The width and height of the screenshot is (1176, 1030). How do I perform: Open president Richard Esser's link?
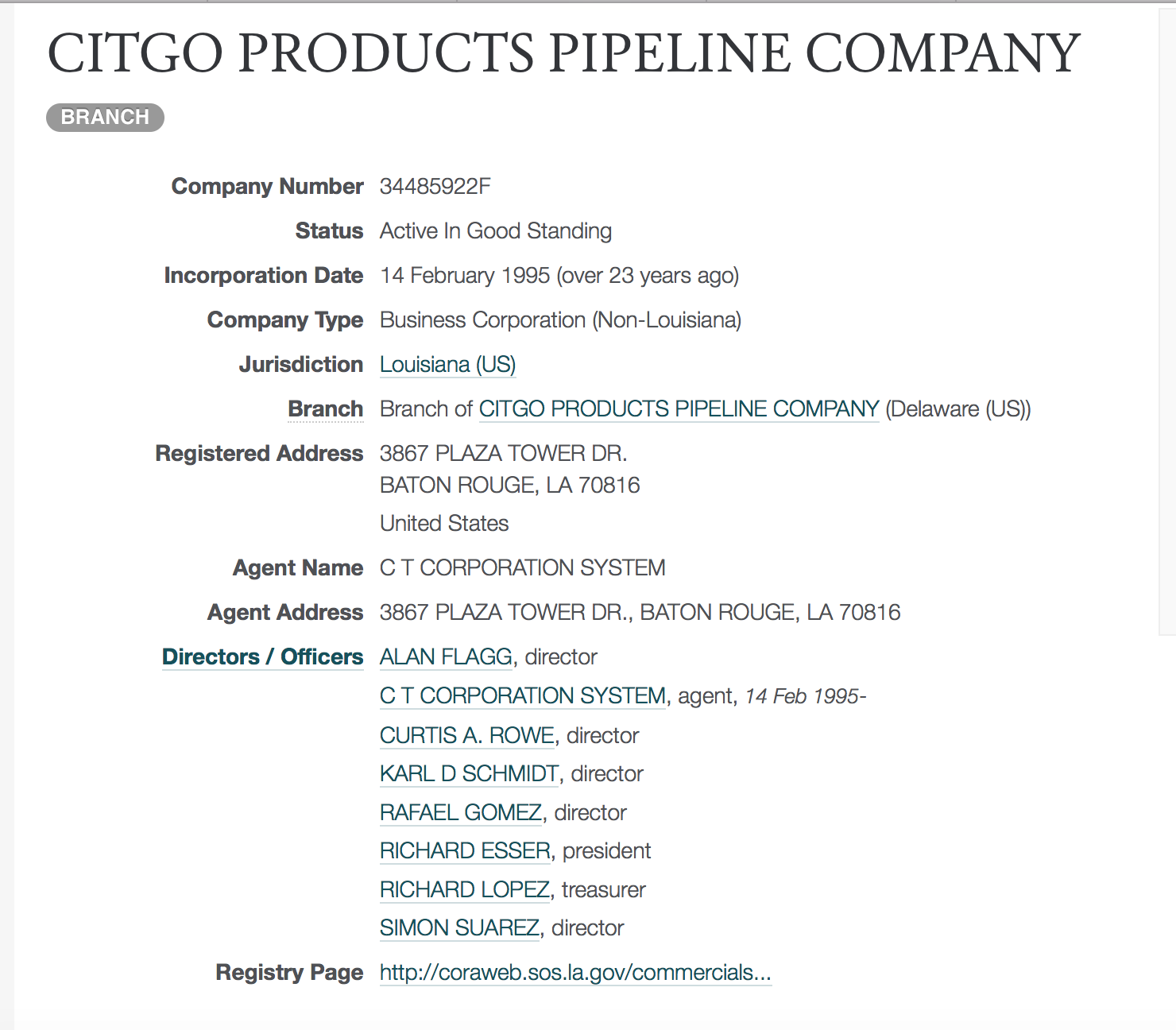465,851
